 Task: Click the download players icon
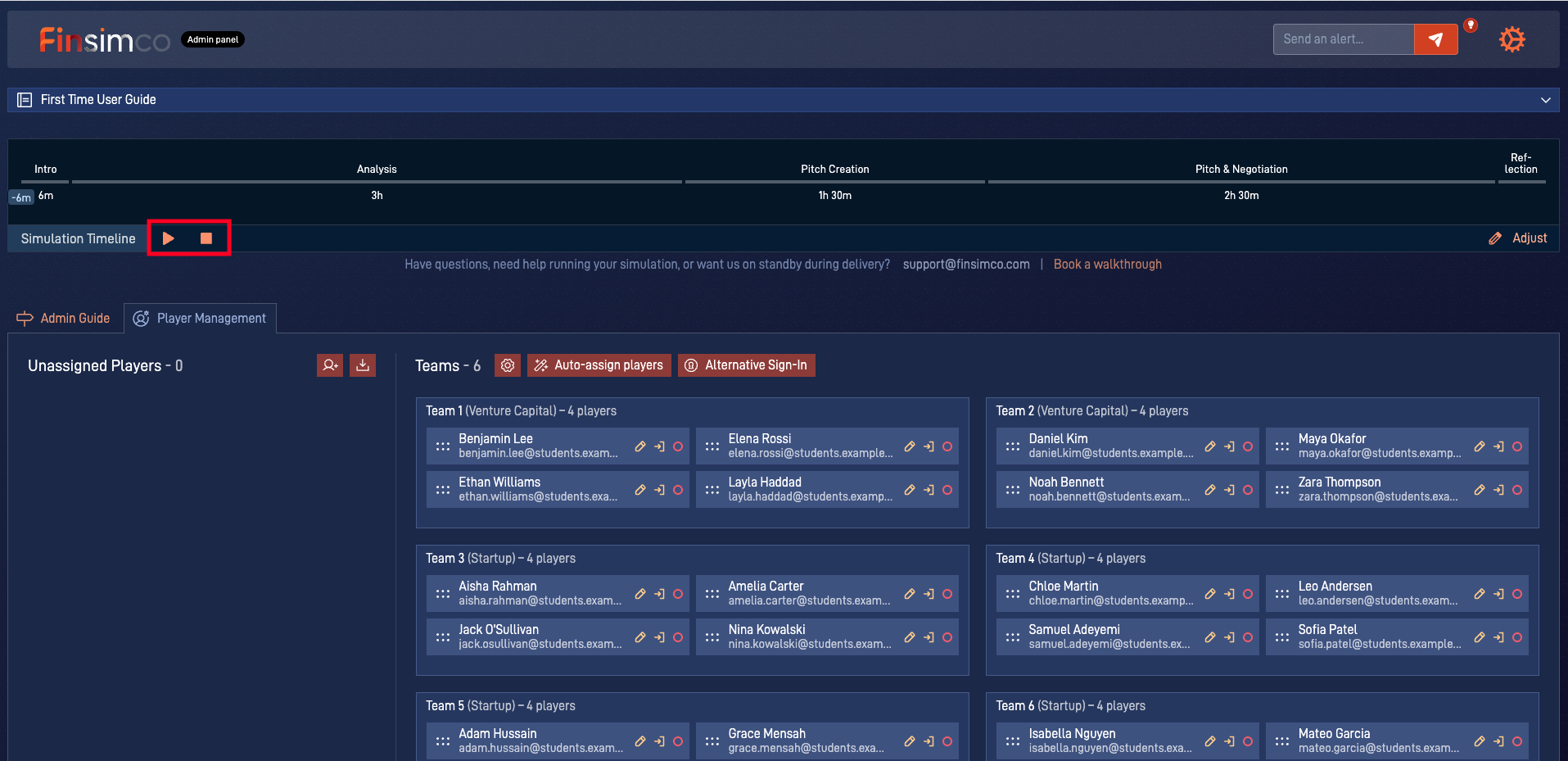click(363, 365)
